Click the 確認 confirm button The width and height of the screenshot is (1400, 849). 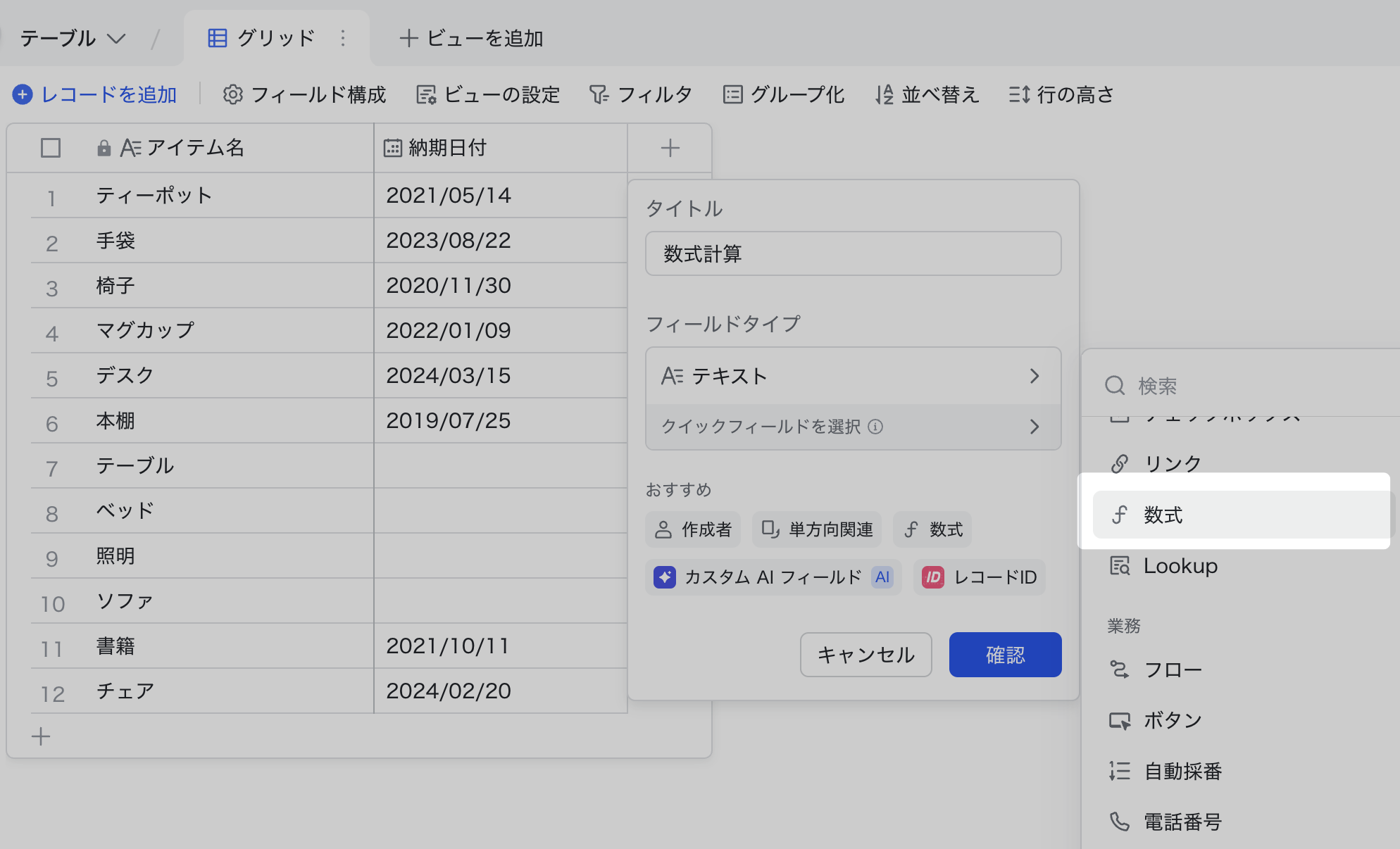pos(1005,655)
